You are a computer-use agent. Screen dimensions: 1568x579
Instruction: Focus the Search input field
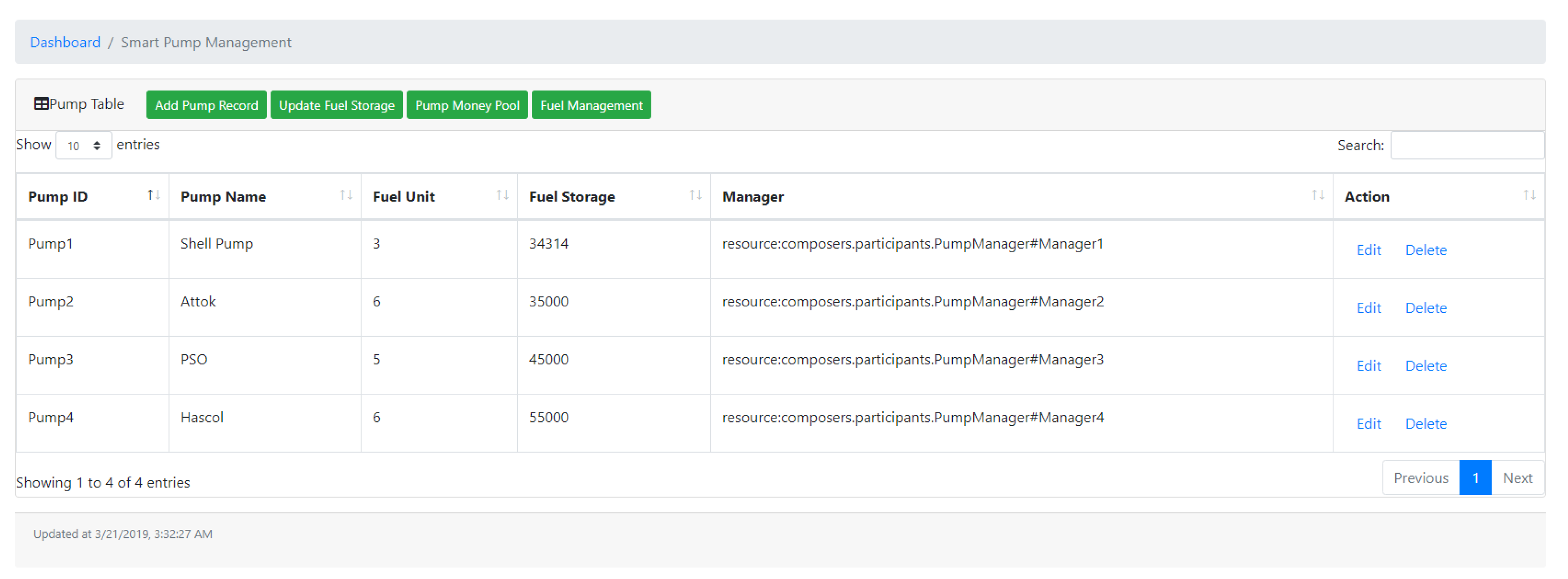tap(1466, 145)
